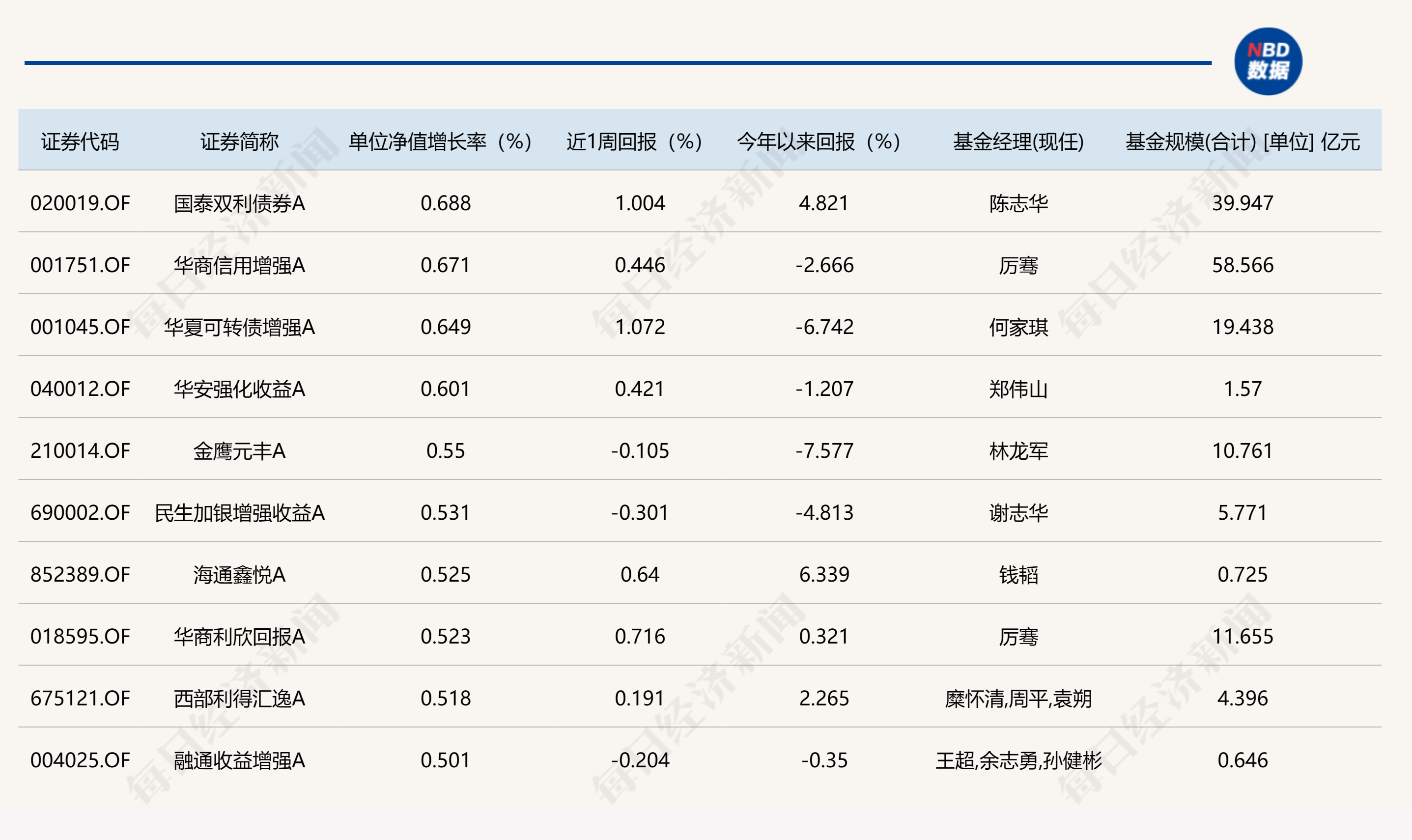
Task: Select fund name 金鹰元丰A
Action: (x=239, y=450)
